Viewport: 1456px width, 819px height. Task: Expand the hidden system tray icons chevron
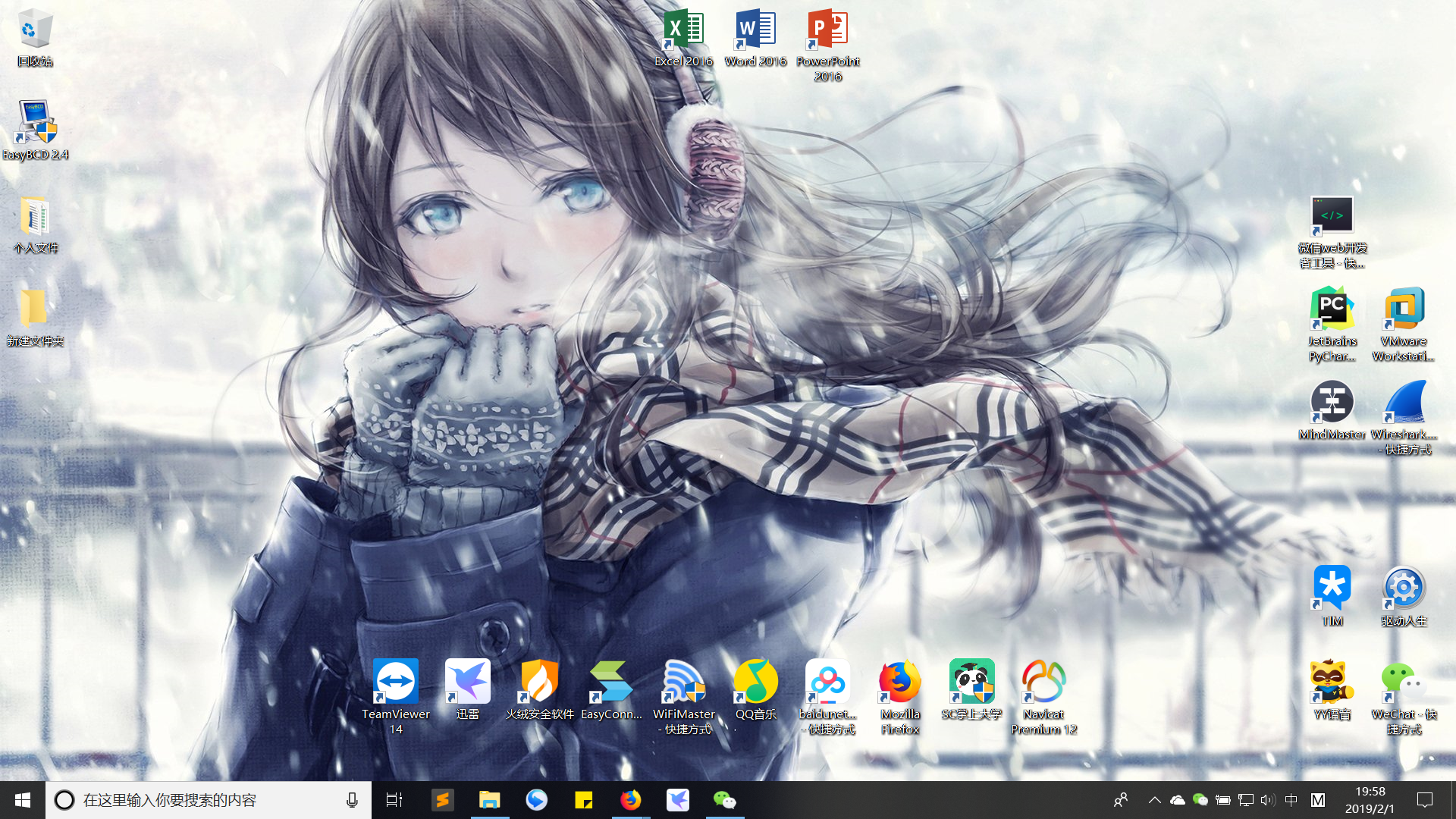1154,800
